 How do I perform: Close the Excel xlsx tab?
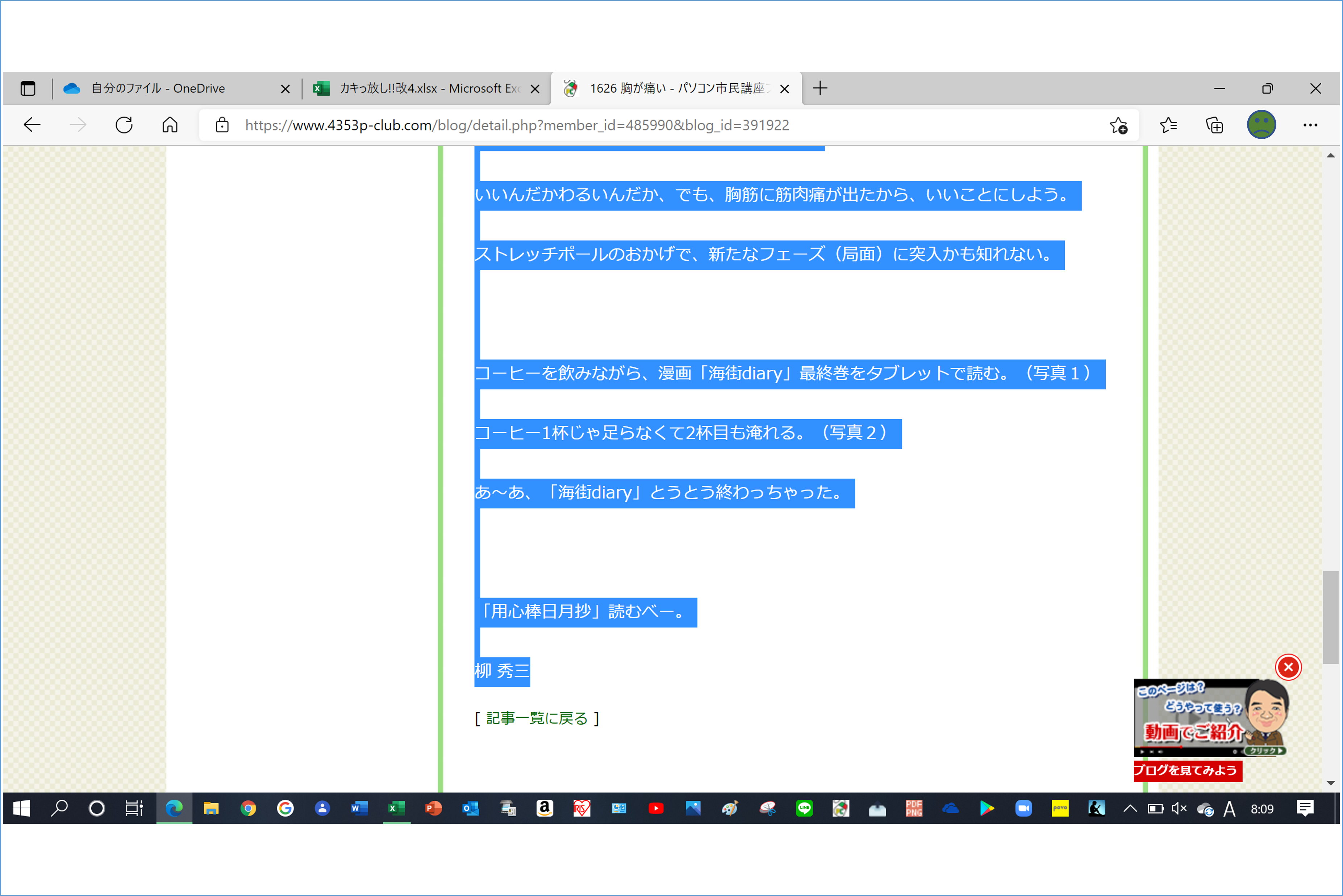(535, 88)
